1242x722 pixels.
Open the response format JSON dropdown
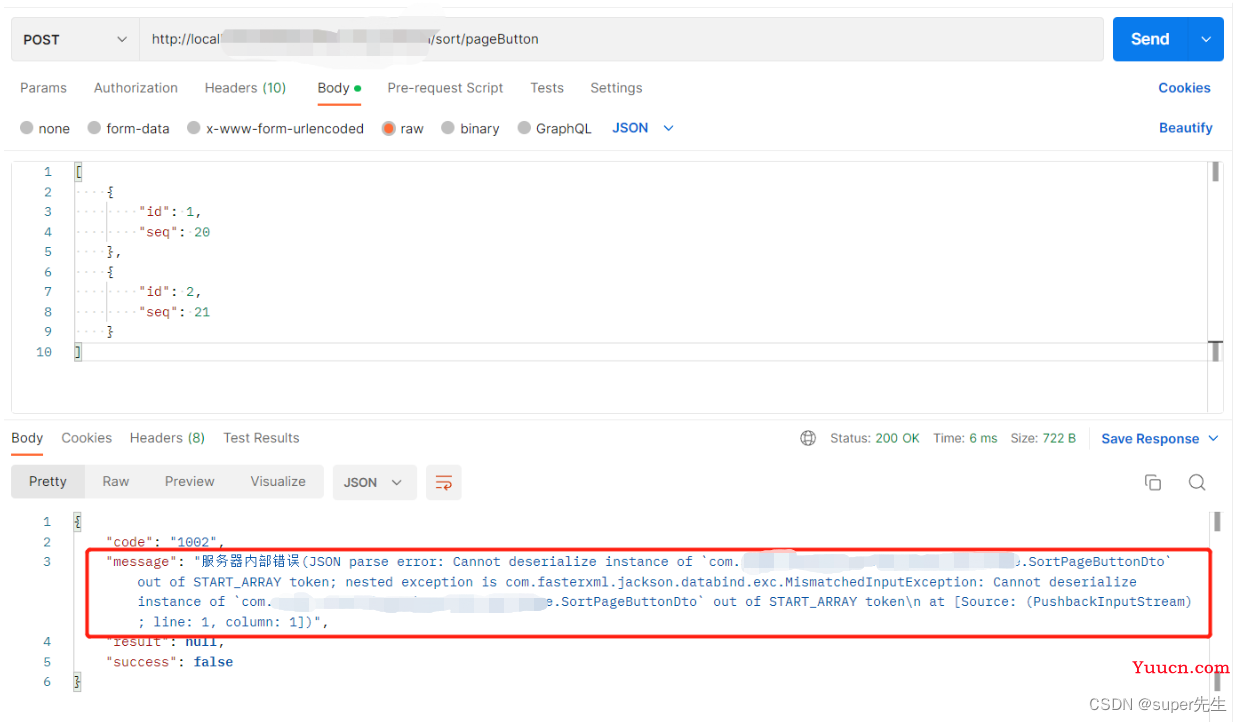click(x=374, y=482)
